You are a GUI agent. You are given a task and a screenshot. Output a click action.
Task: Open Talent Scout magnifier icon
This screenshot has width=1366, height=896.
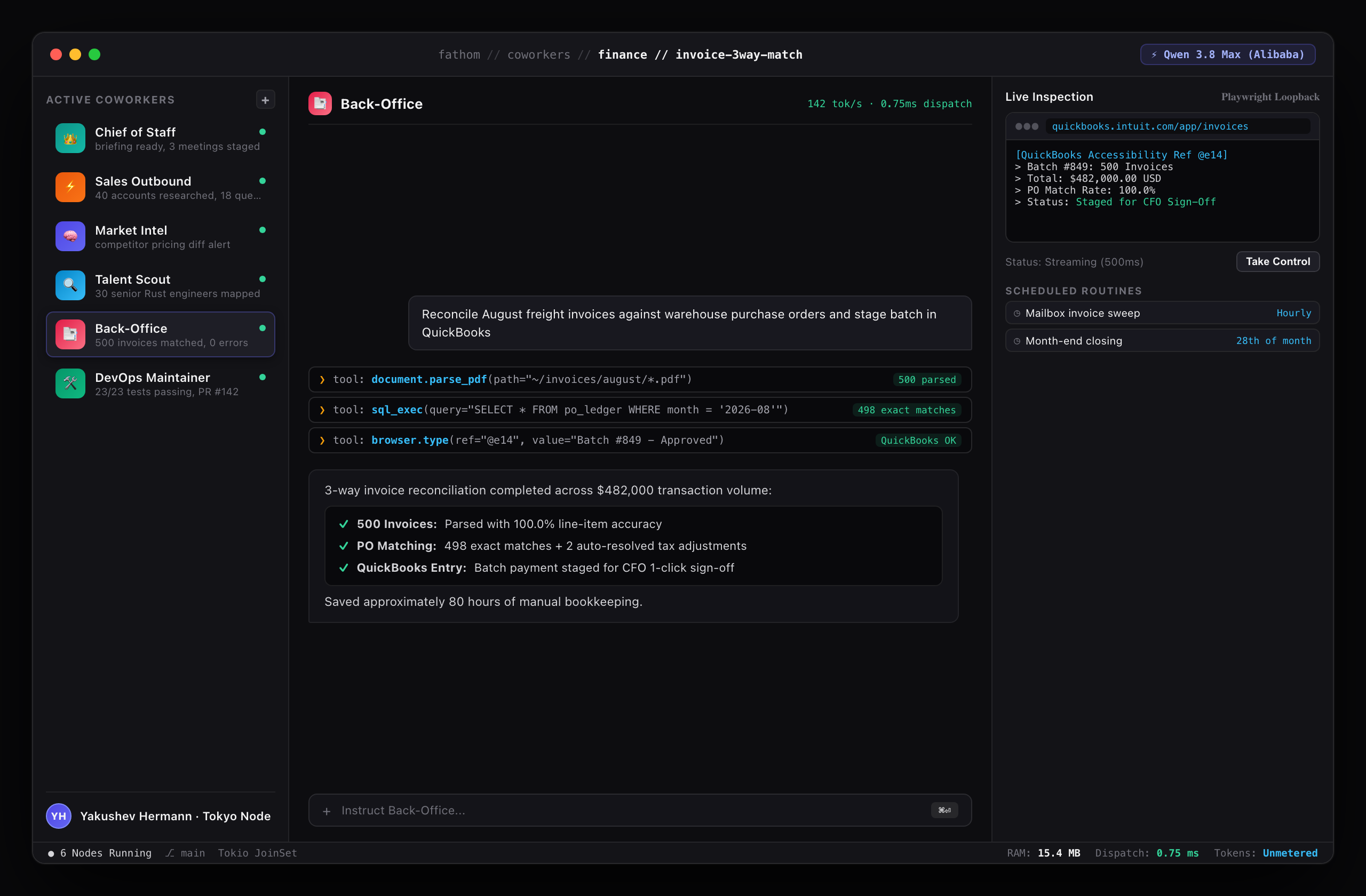[x=70, y=285]
